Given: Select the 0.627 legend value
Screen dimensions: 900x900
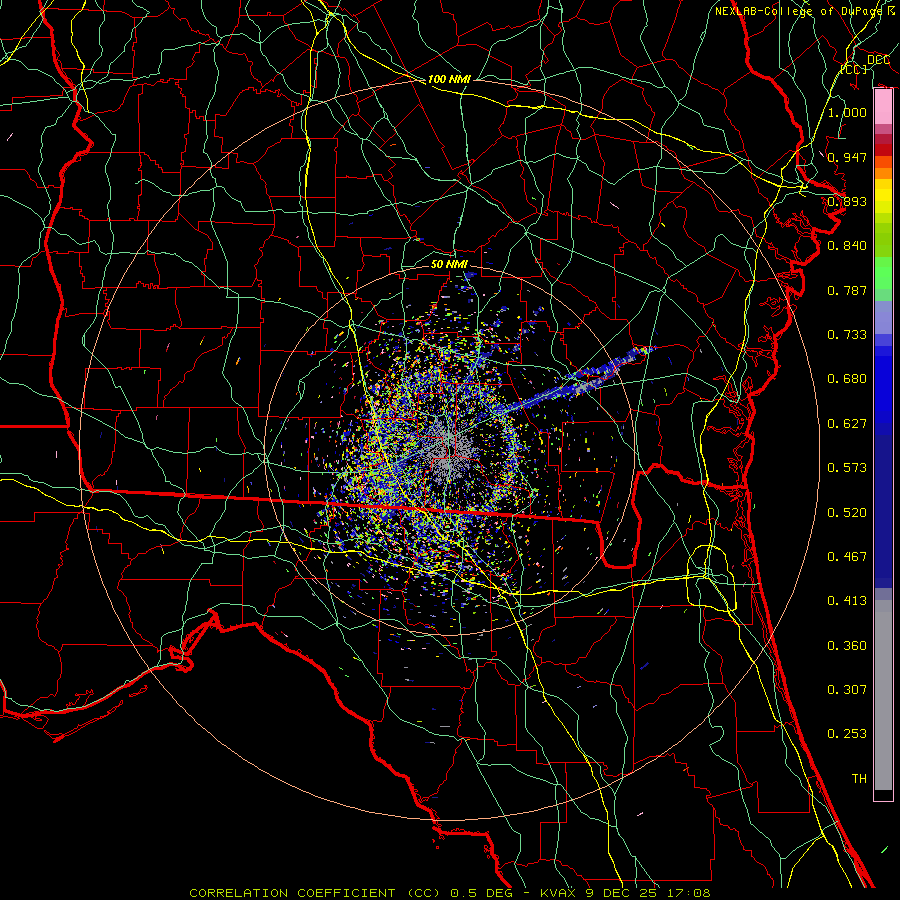Looking at the screenshot, I should (x=847, y=424).
